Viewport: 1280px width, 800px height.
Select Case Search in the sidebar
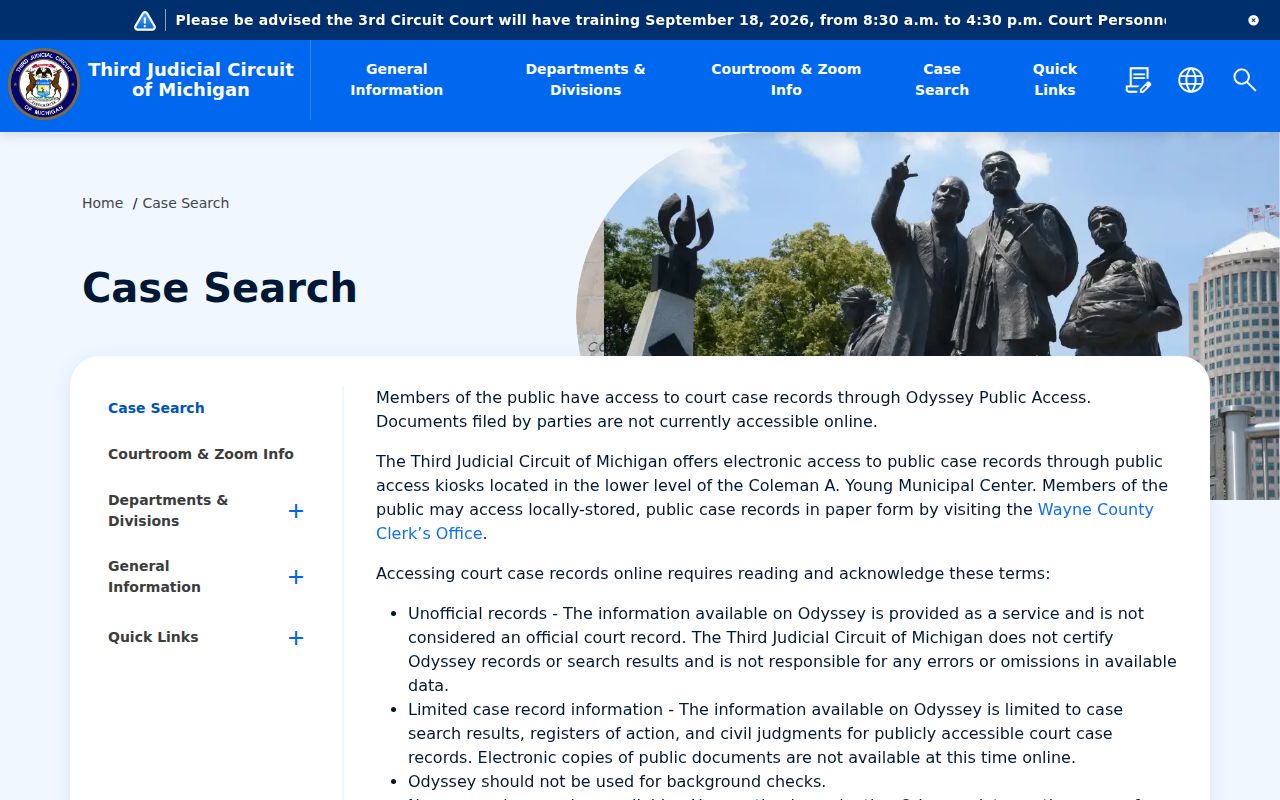[x=156, y=408]
